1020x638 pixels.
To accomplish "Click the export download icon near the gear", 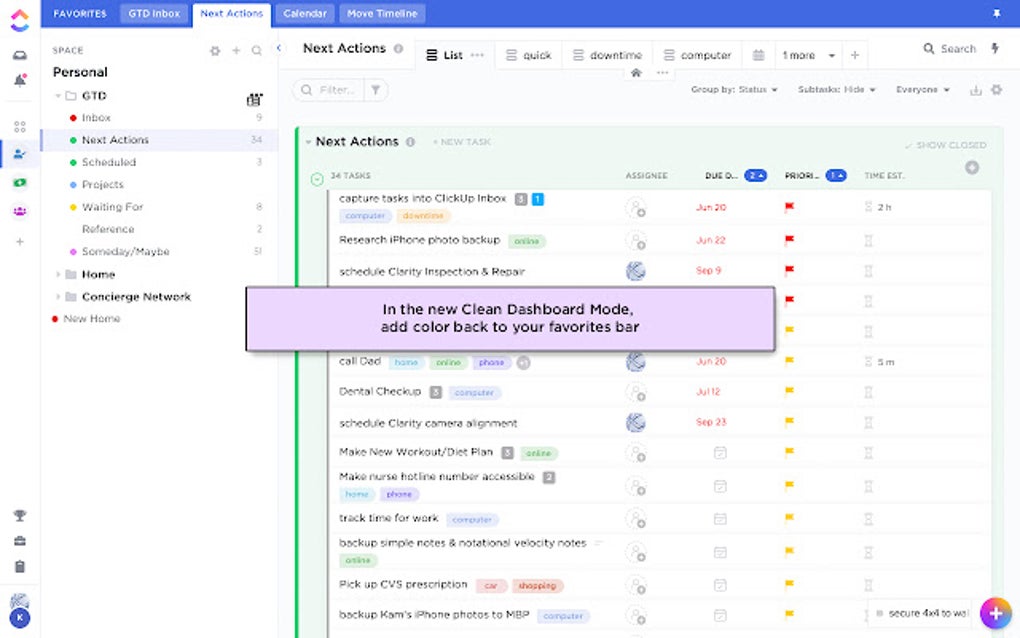I will coord(977,89).
